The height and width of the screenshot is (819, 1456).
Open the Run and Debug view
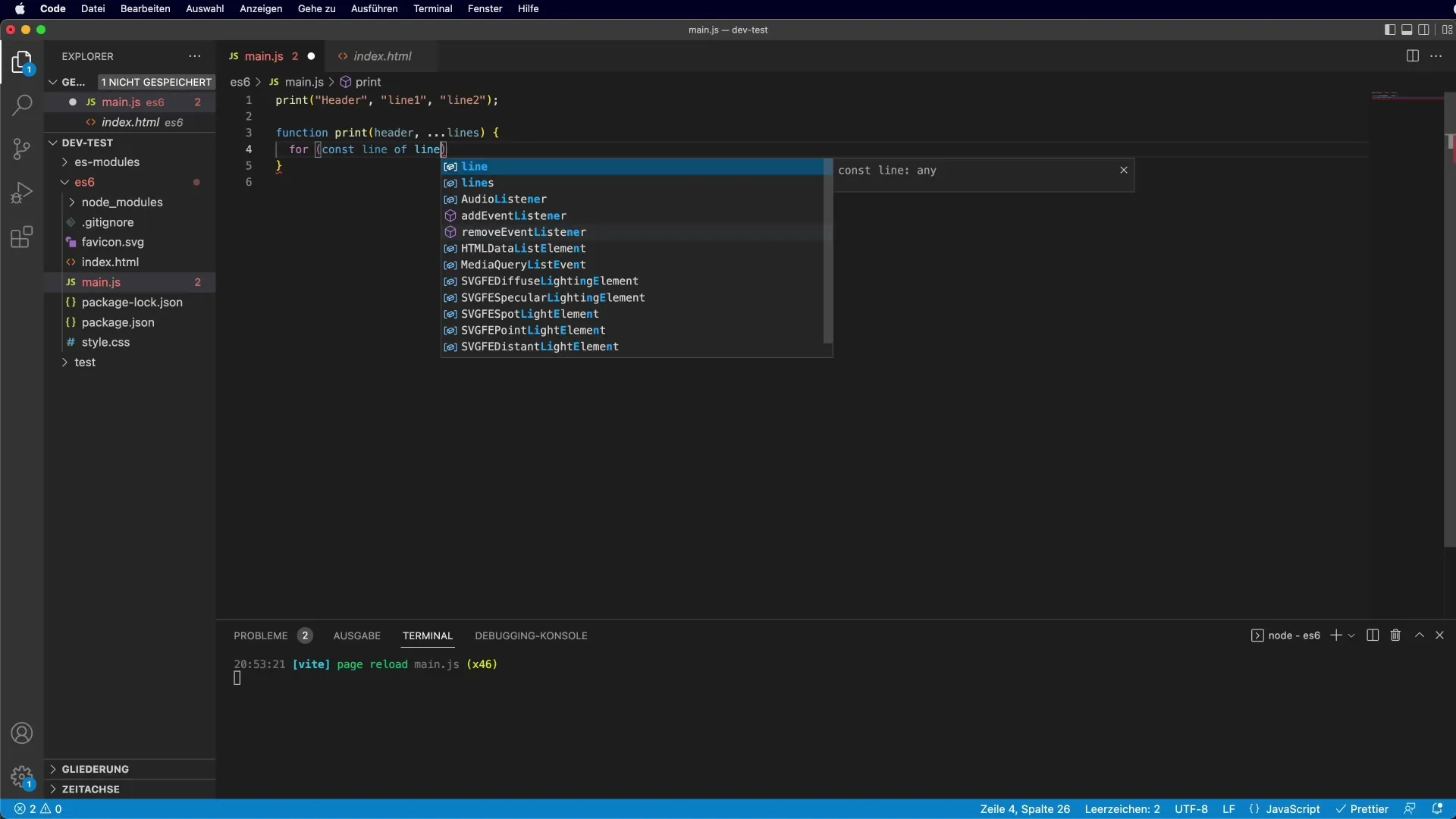pyautogui.click(x=22, y=193)
